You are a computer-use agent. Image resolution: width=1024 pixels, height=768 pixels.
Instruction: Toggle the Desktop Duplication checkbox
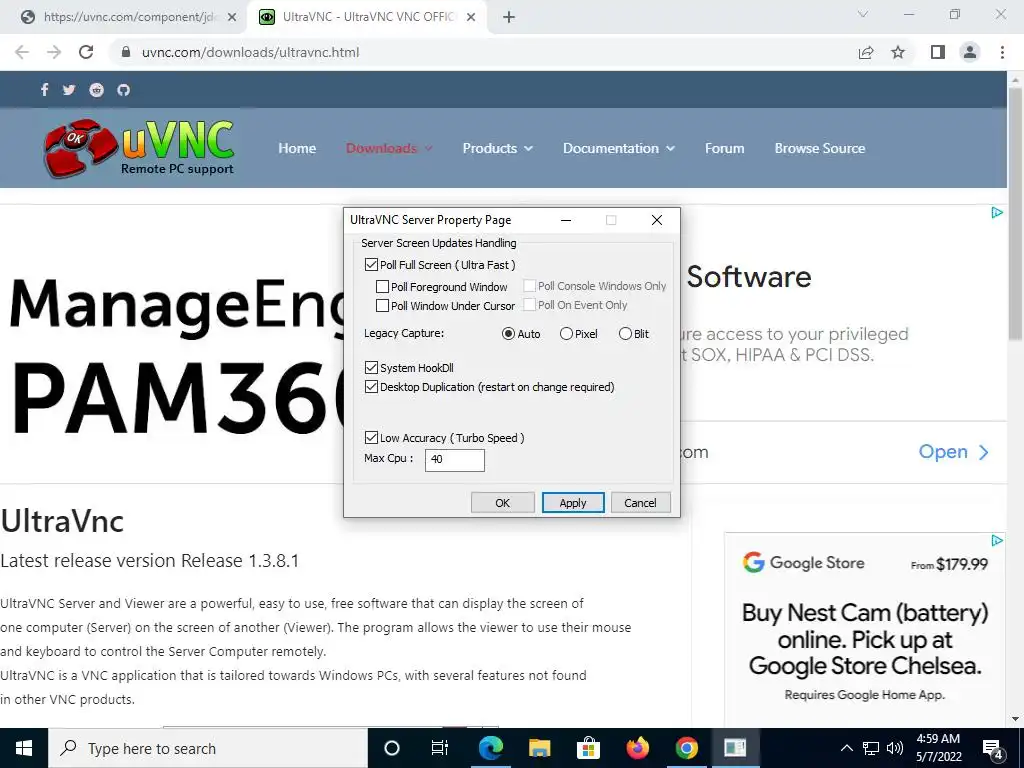point(372,387)
